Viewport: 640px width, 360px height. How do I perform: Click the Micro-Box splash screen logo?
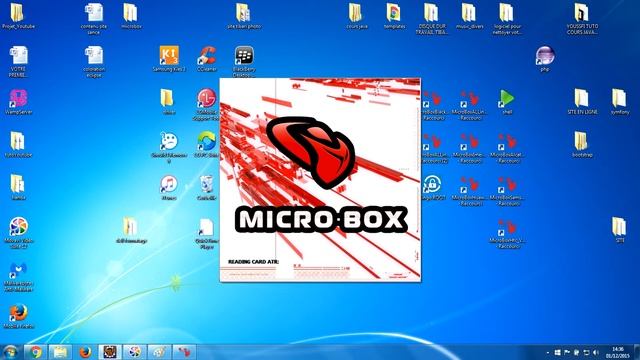[x=311, y=152]
